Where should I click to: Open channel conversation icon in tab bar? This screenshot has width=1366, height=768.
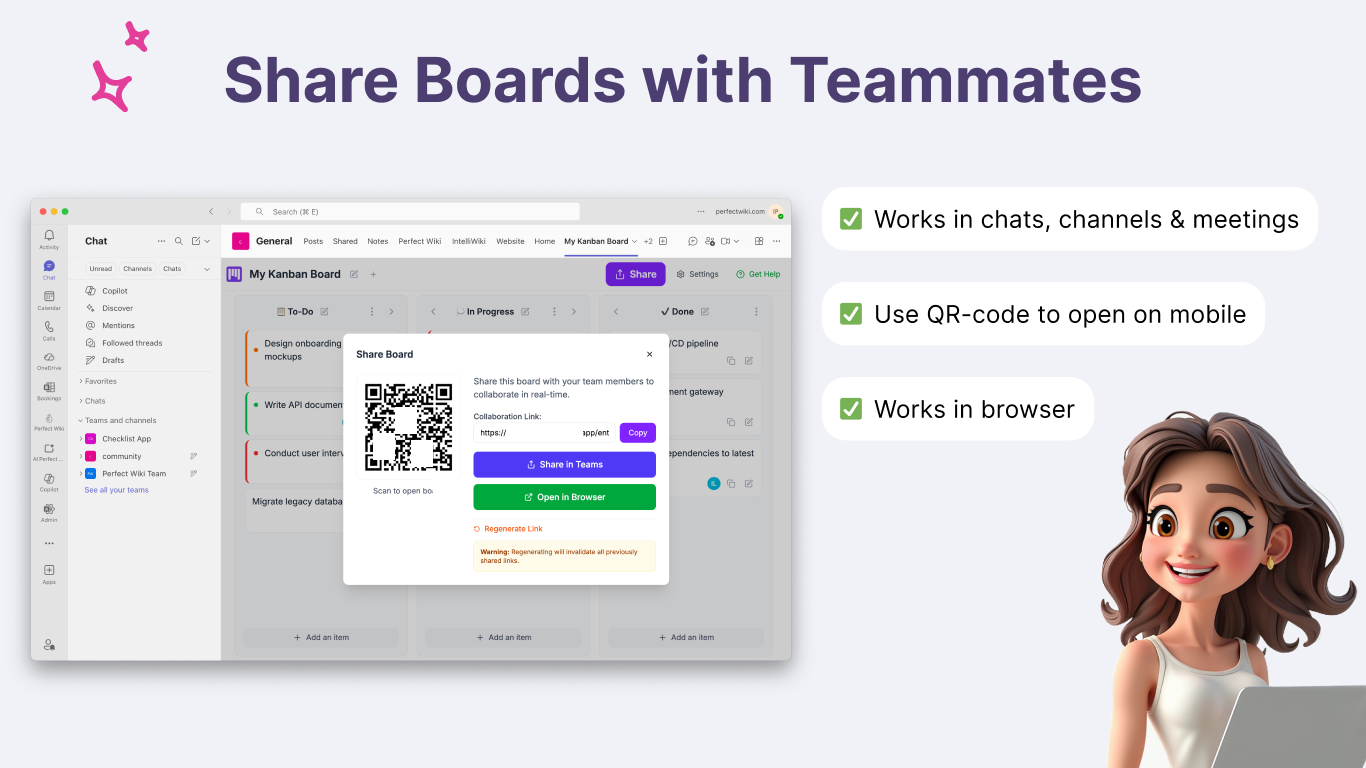click(692, 241)
